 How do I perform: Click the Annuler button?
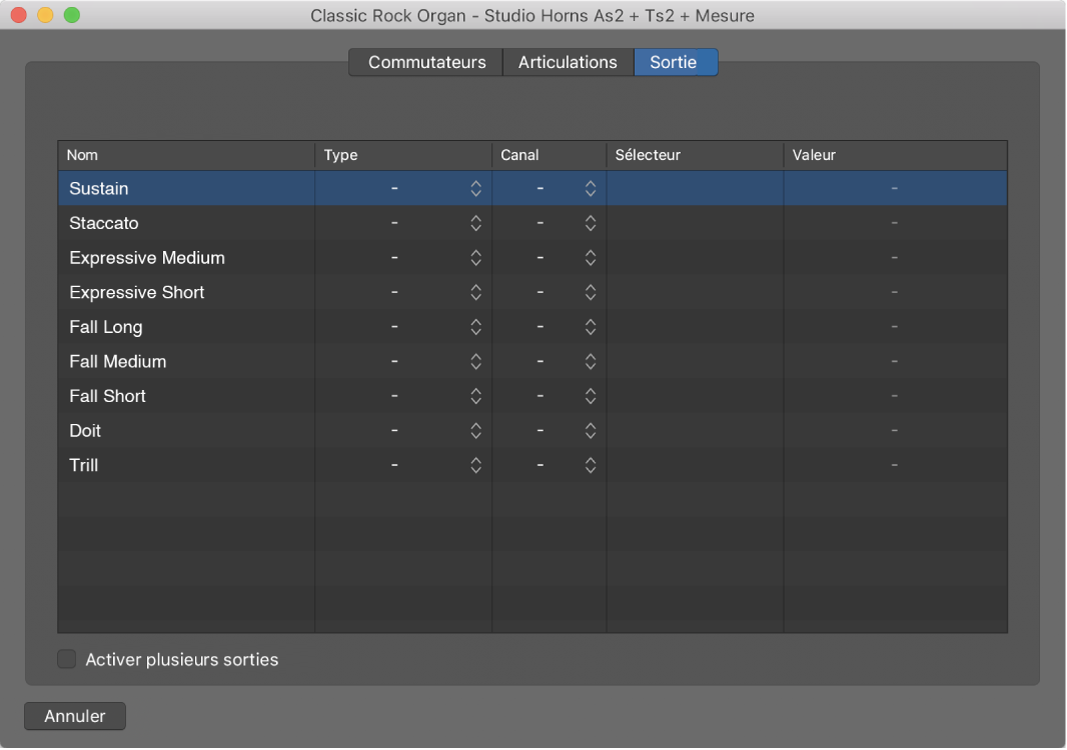coord(75,716)
